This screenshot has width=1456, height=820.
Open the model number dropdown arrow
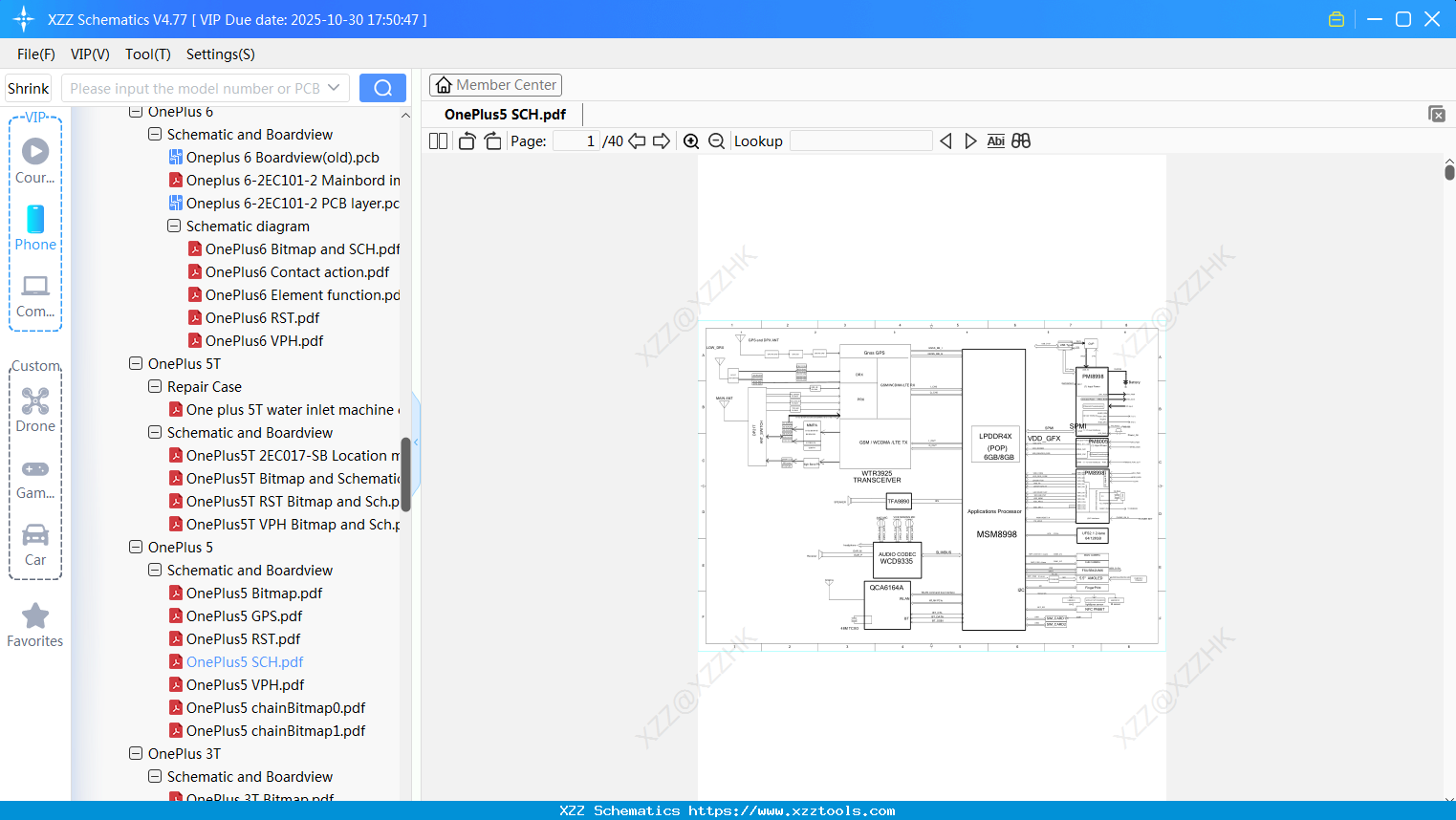[x=334, y=88]
